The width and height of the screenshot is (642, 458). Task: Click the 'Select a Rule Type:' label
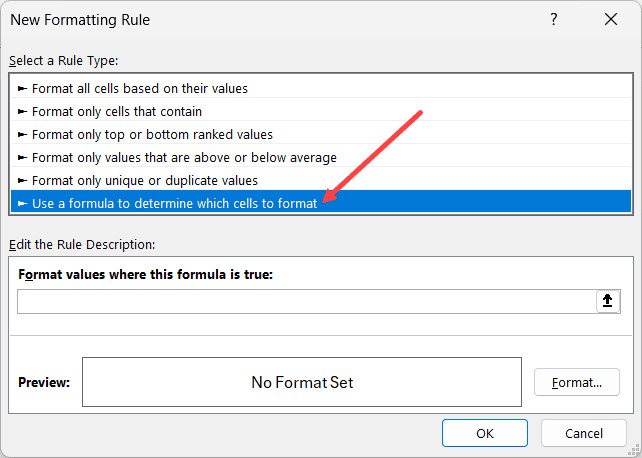click(64, 61)
